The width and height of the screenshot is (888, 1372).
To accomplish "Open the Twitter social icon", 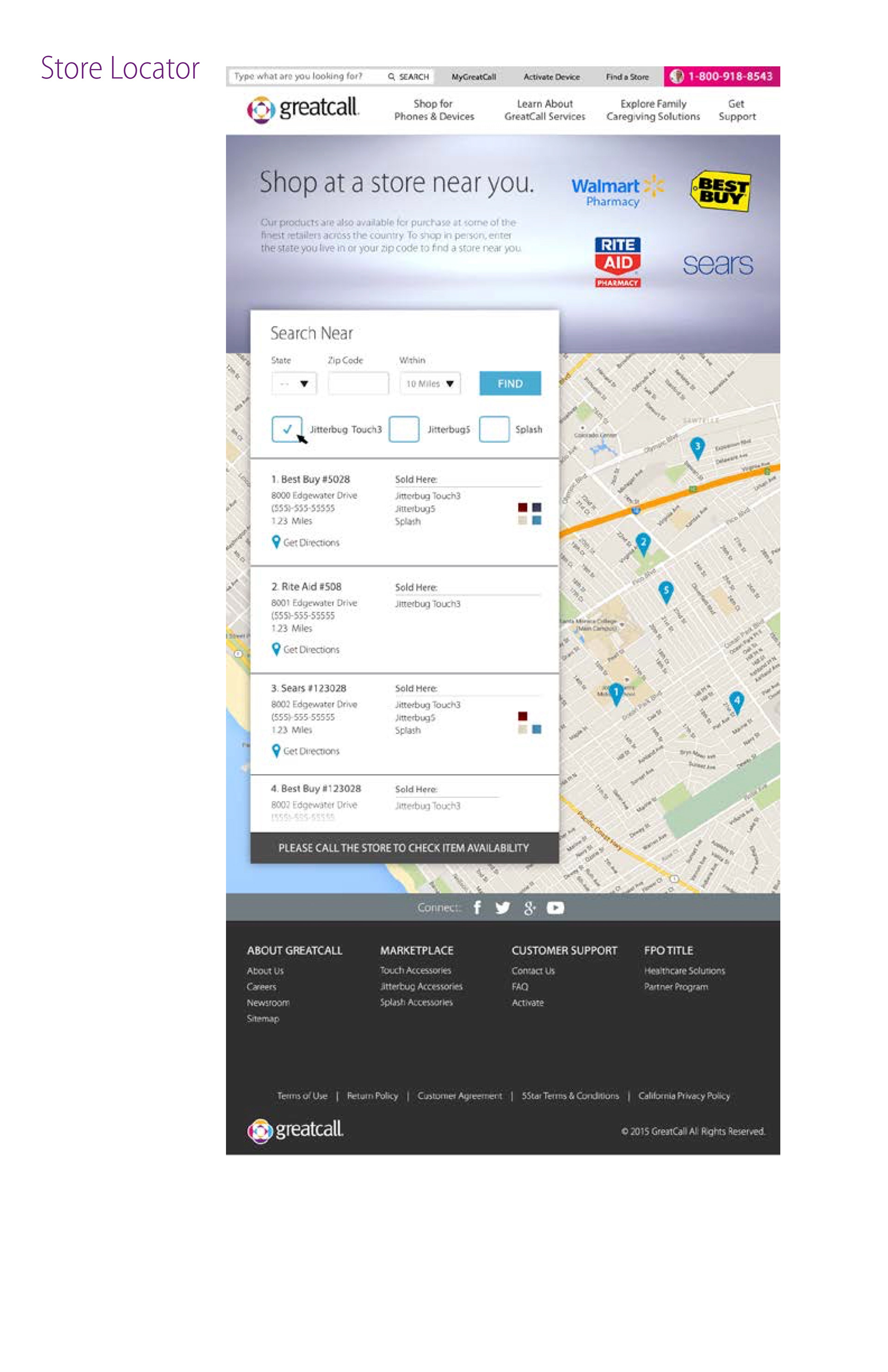I will point(502,907).
